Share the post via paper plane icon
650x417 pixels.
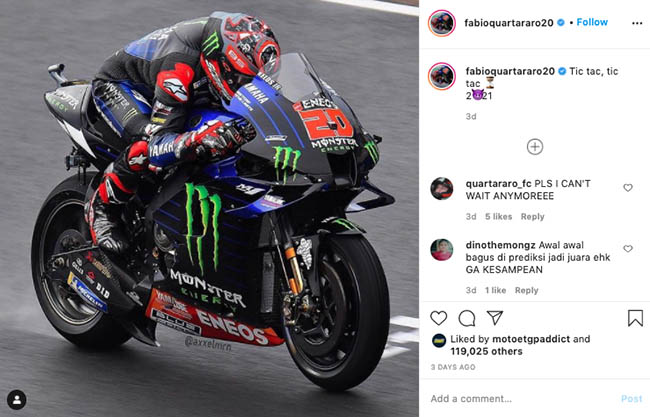pos(495,318)
